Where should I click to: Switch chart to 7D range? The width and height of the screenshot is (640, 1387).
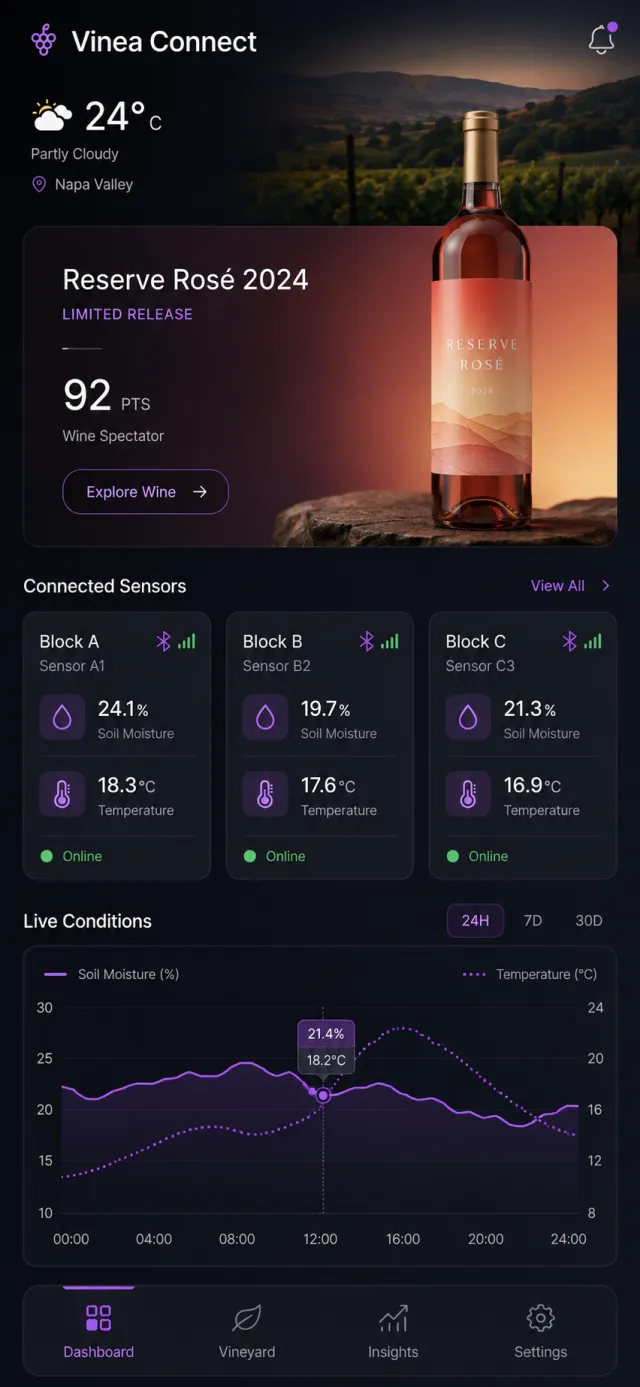point(533,920)
